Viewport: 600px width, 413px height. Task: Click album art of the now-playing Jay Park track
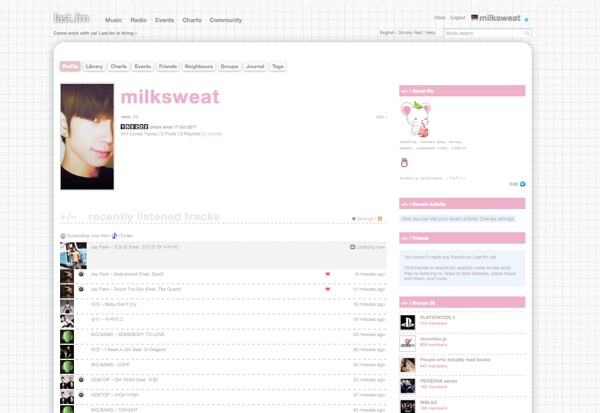(73, 256)
